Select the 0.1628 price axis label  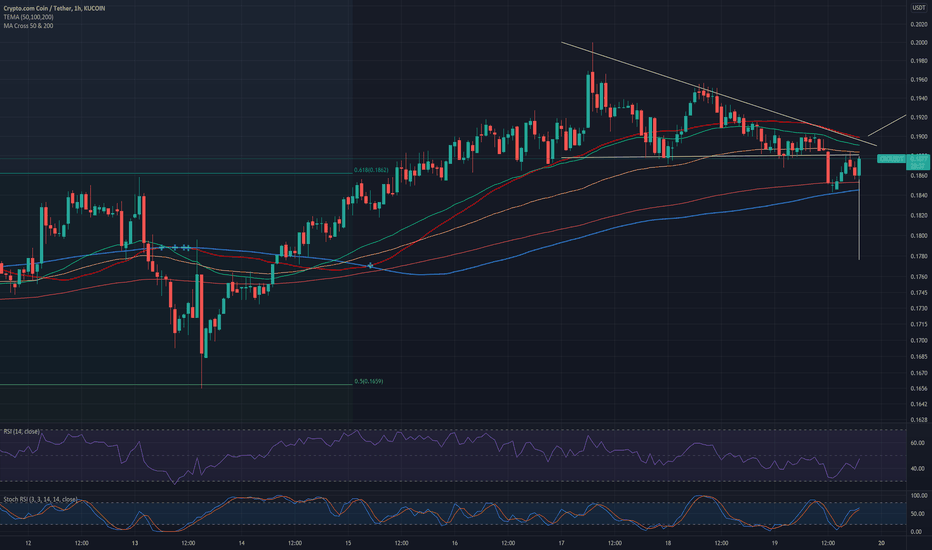point(919,420)
